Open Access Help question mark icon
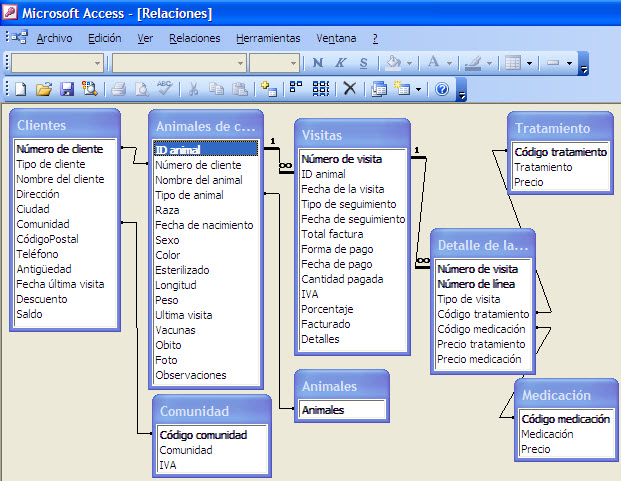The height and width of the screenshot is (481, 621). (442, 89)
